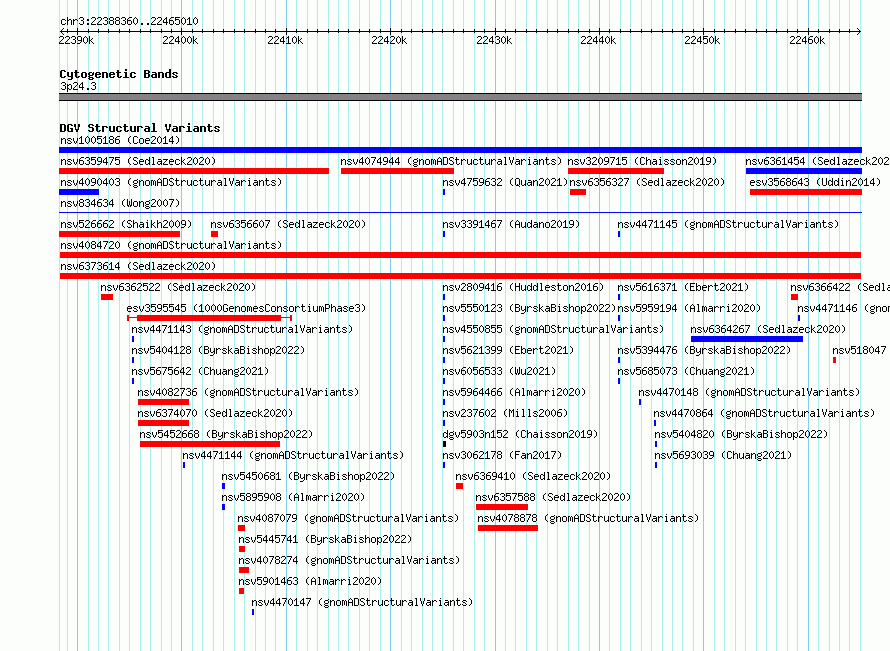Screen dimensions: 890x651
Task: Select the red bar under nsv5452668
Action: pyautogui.click(x=210, y=444)
